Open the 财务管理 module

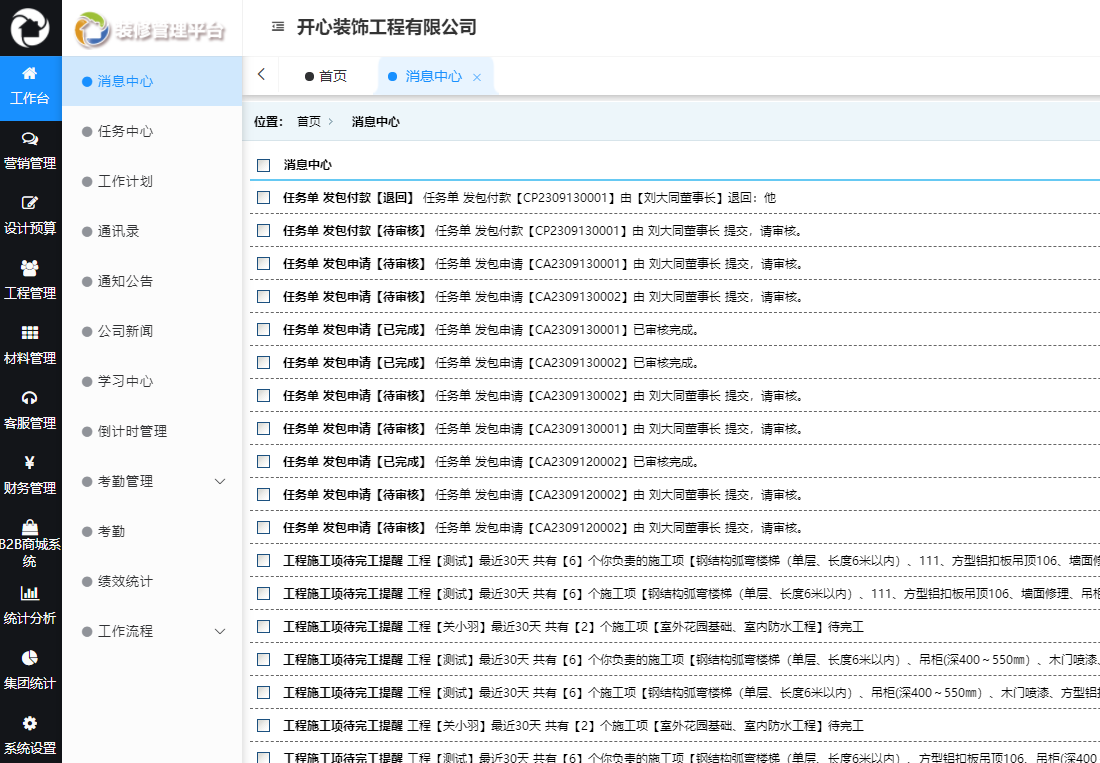pyautogui.click(x=30, y=477)
